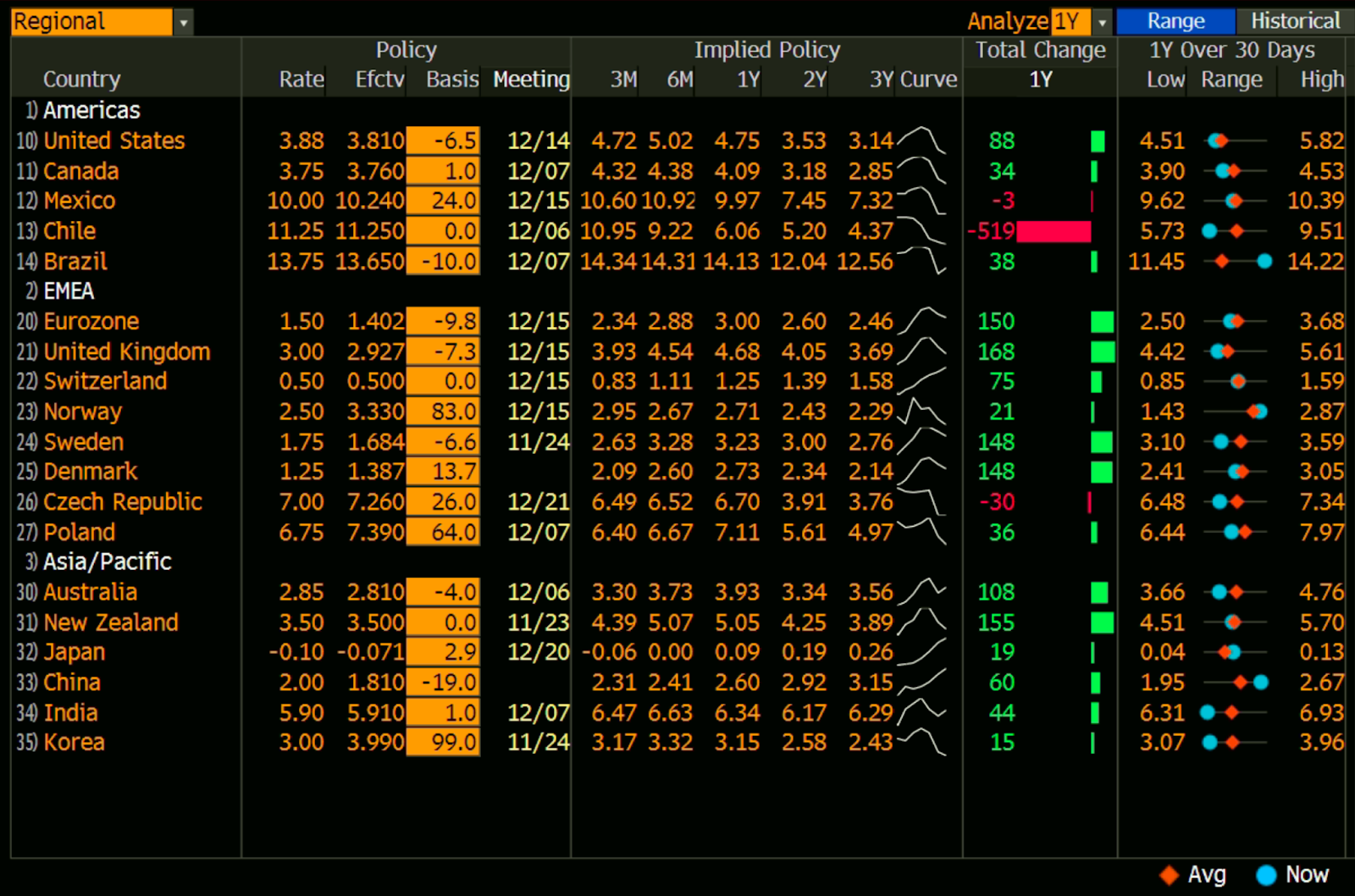Viewport: 1355px width, 896px height.
Task: Open the Canada curve sparkline
Action: [921, 170]
